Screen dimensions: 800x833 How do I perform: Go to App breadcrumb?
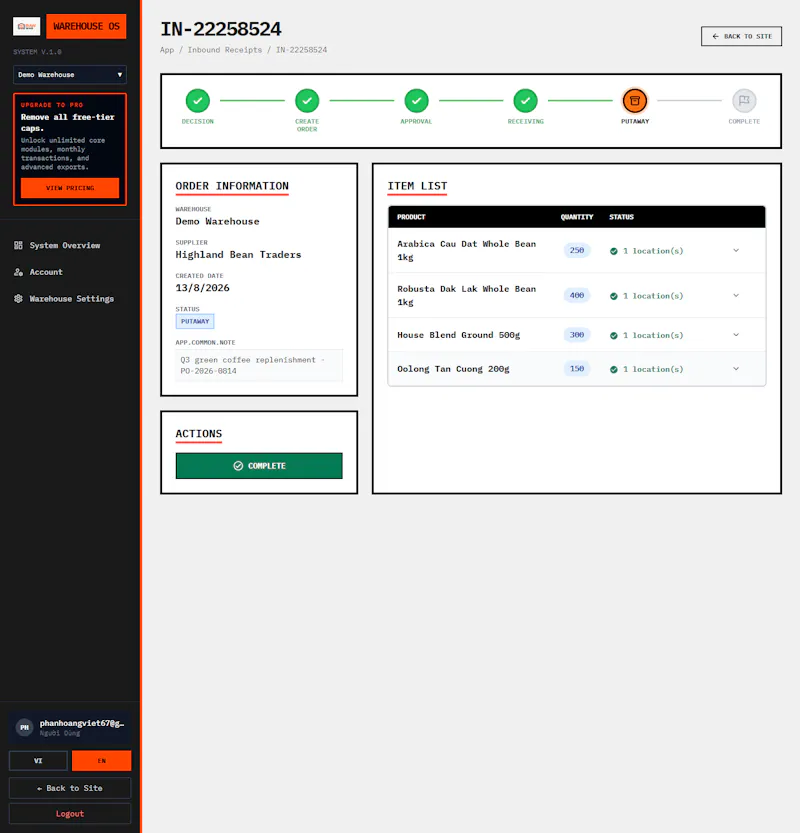(167, 50)
